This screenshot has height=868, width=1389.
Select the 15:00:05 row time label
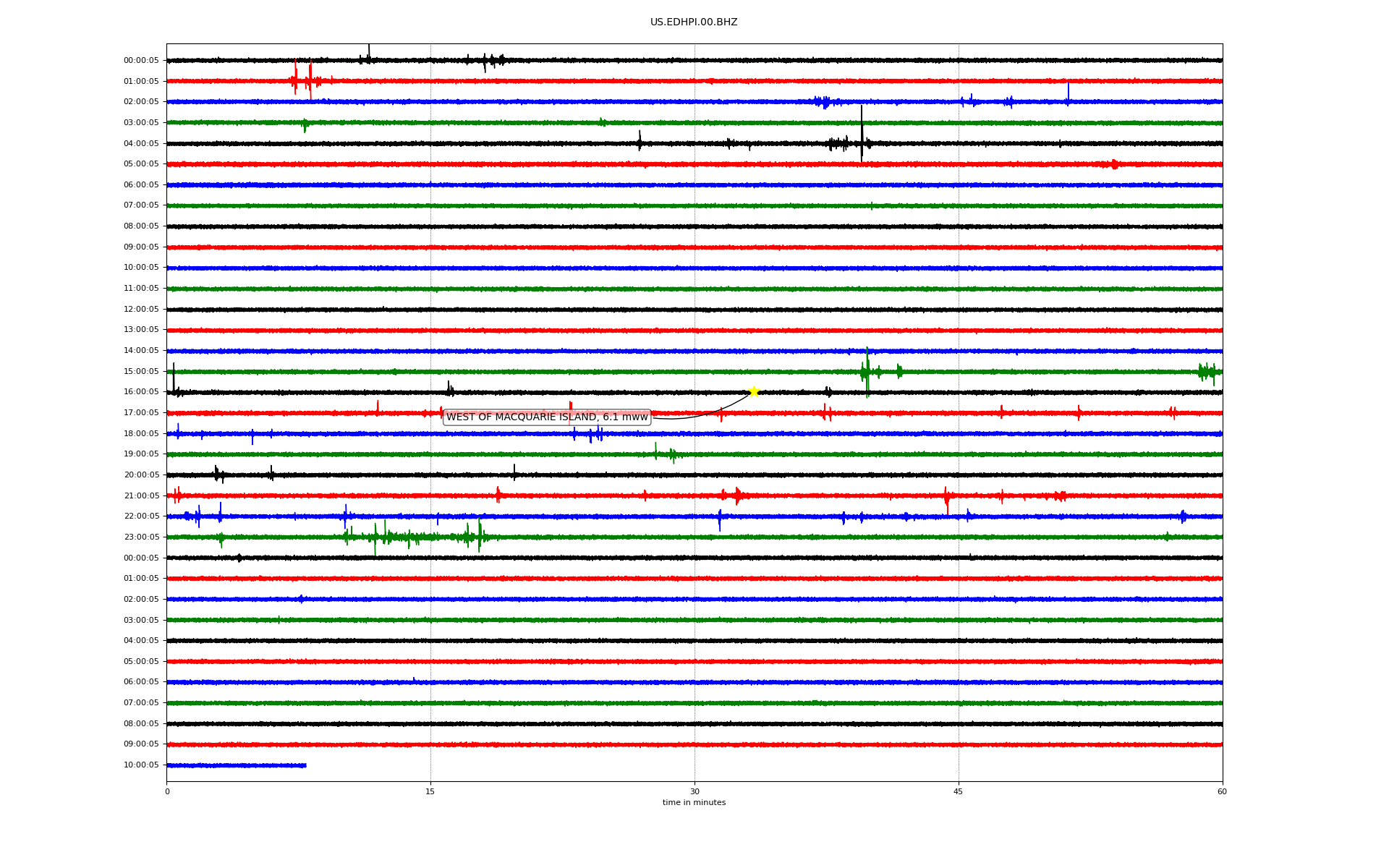(141, 372)
